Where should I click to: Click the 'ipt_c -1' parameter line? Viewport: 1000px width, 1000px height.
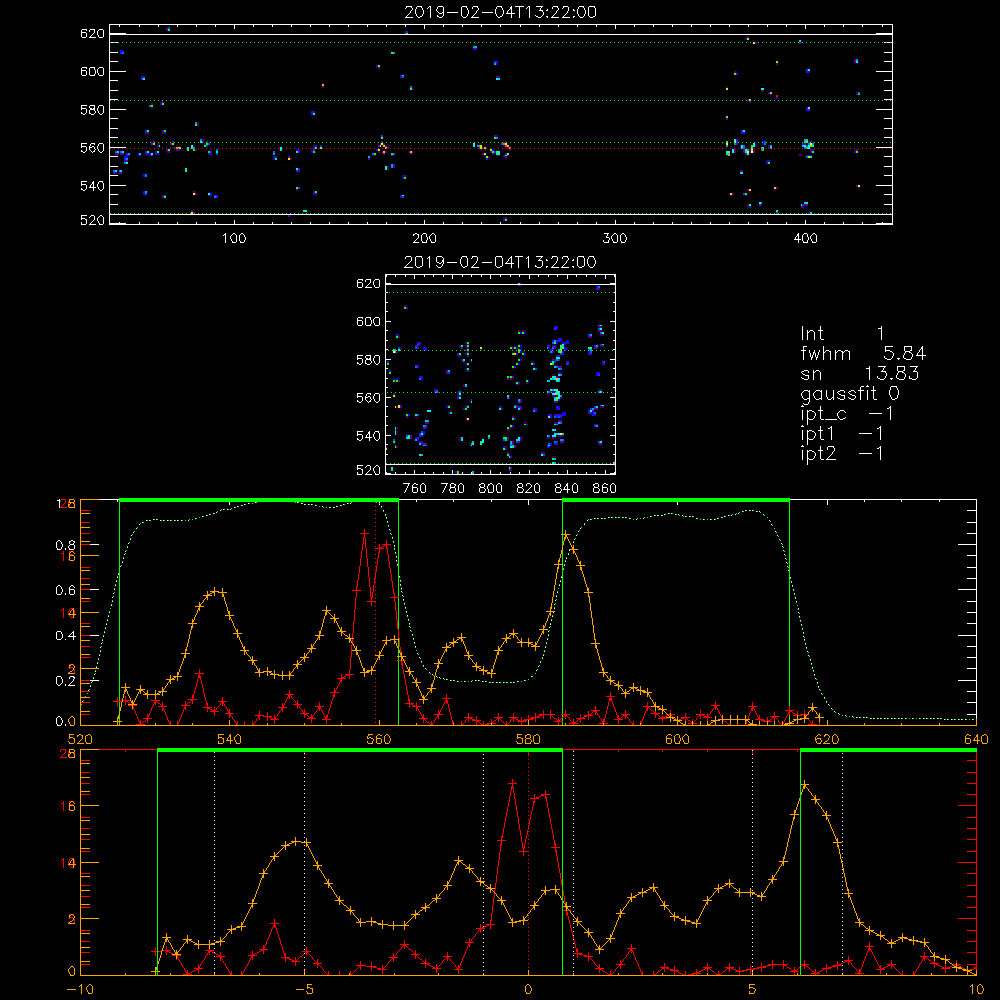[x=847, y=414]
